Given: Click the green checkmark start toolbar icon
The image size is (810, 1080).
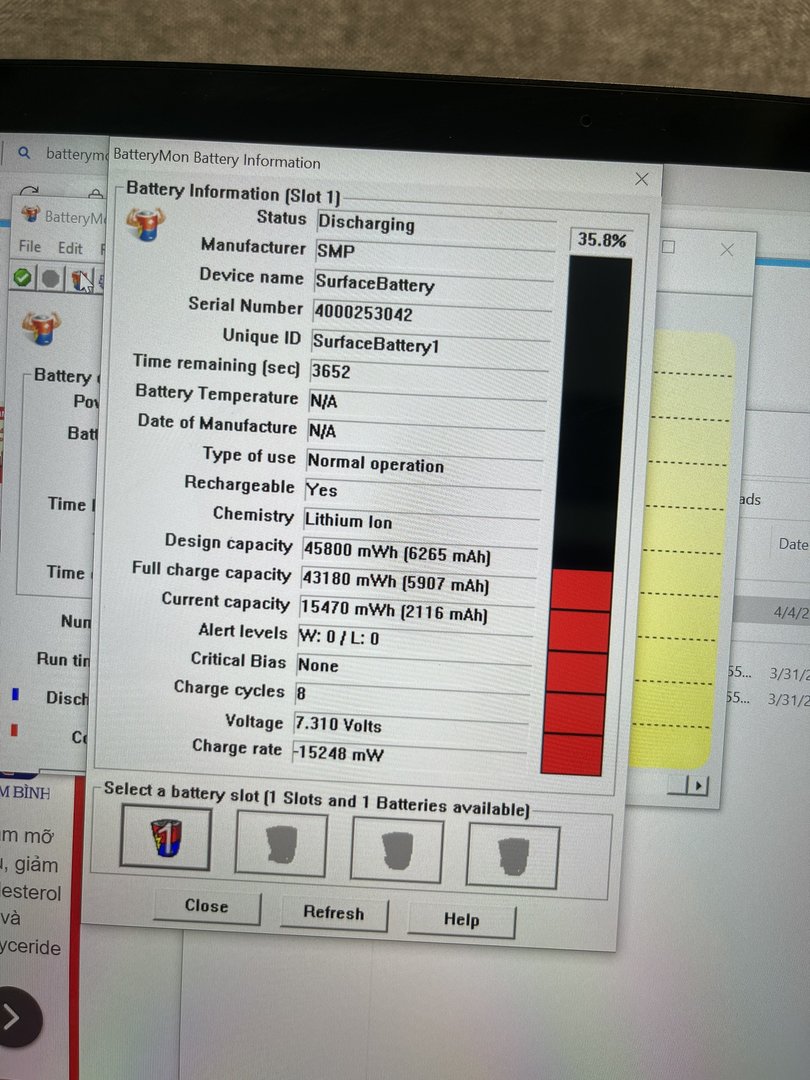Looking at the screenshot, I should (22, 277).
